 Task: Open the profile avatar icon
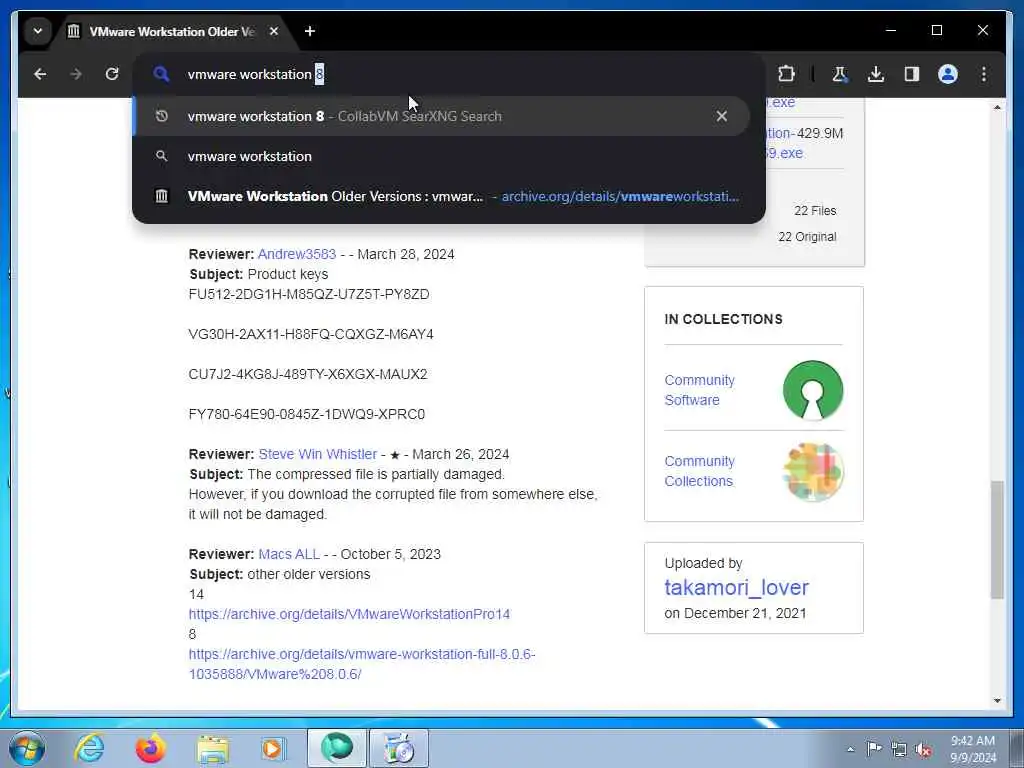(948, 74)
